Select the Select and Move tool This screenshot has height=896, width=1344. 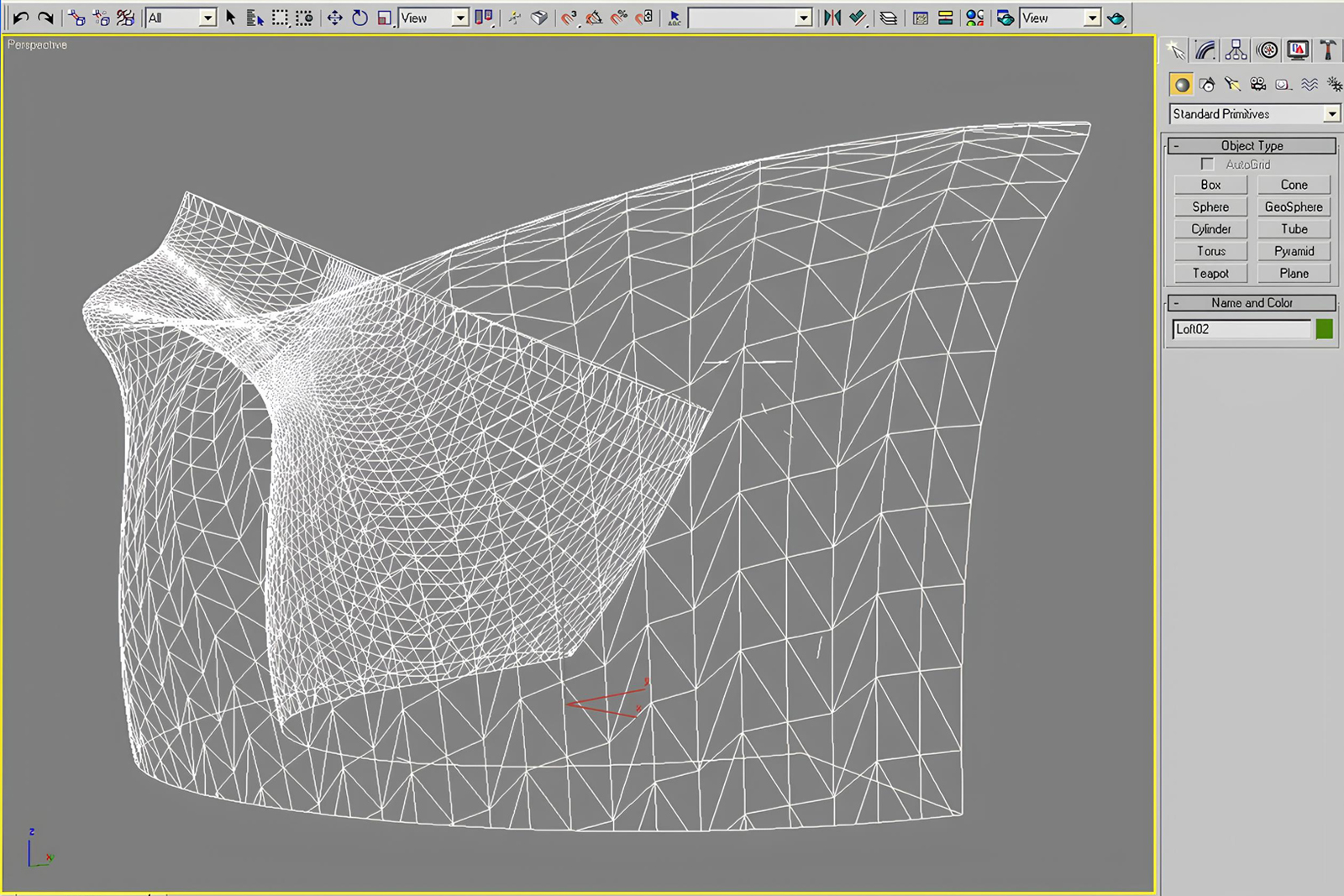tap(334, 18)
